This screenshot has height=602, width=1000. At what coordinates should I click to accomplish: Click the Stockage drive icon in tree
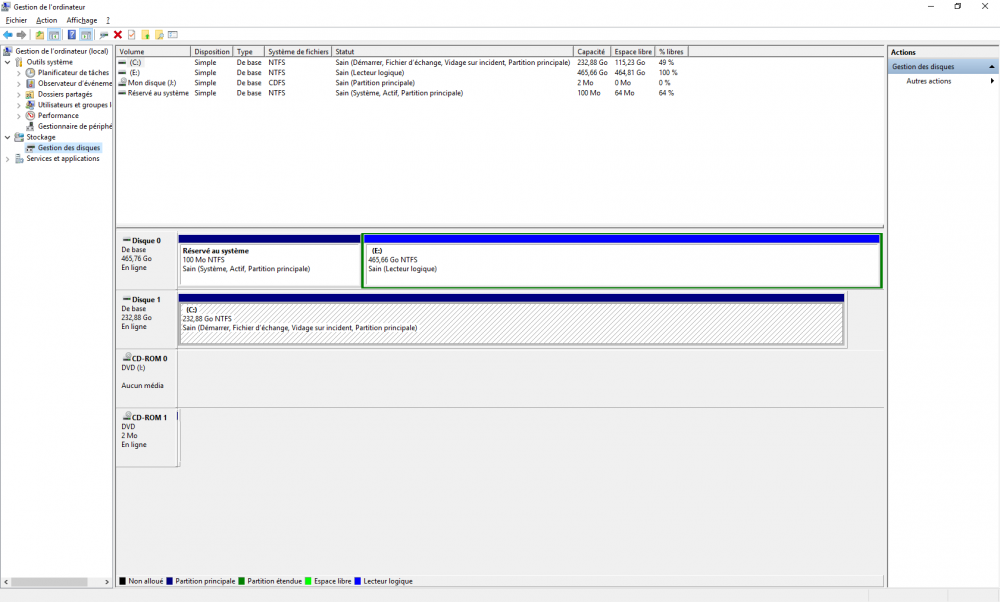click(x=19, y=137)
